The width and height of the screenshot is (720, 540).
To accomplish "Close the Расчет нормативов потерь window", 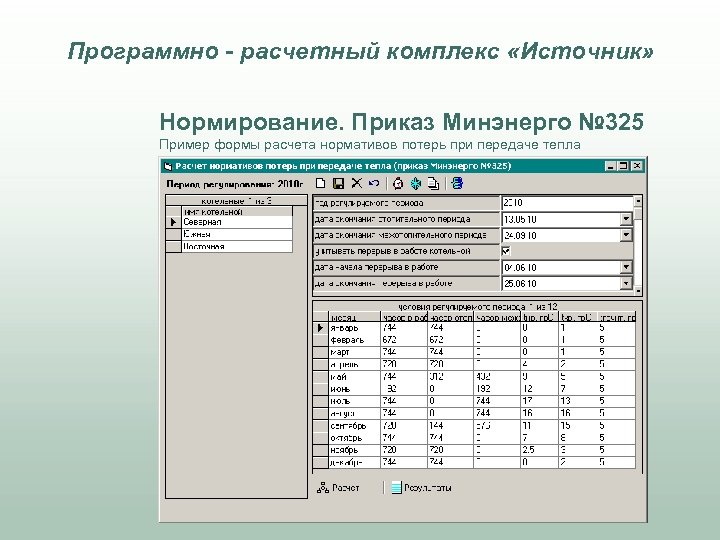I will coord(636,166).
